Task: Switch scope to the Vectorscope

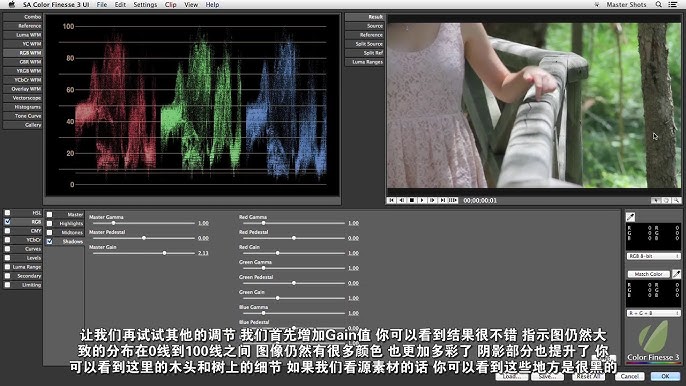Action: [x=22, y=98]
